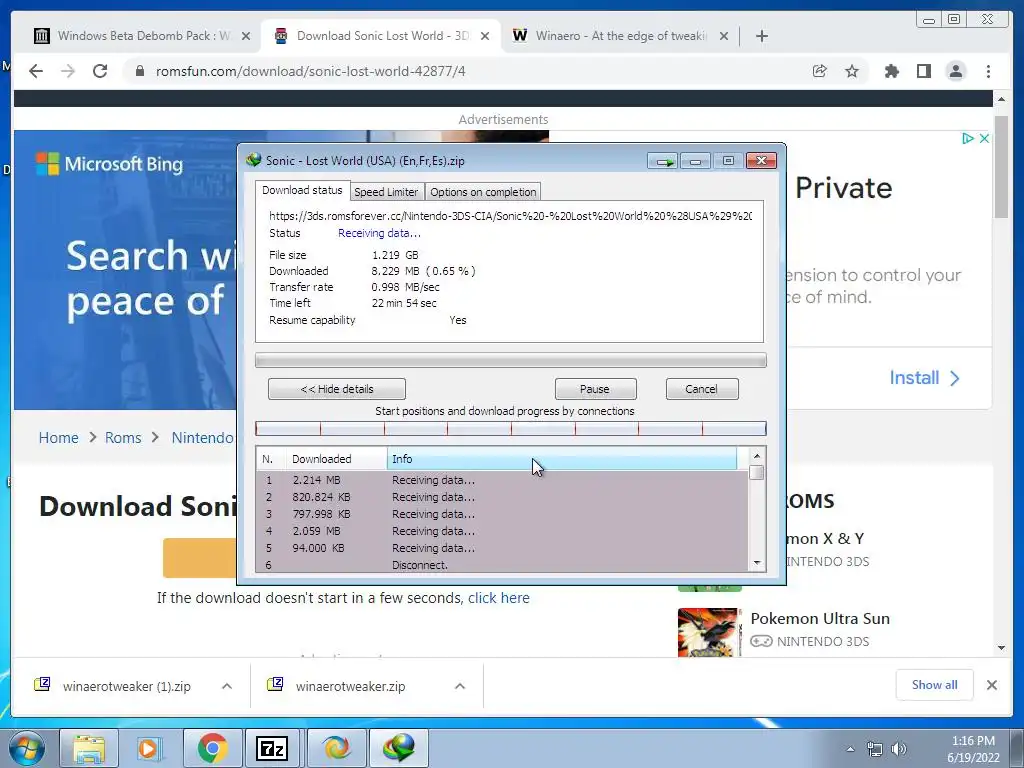This screenshot has height=768, width=1024.
Task: Pause the Sonic Lost World download
Action: click(x=594, y=389)
